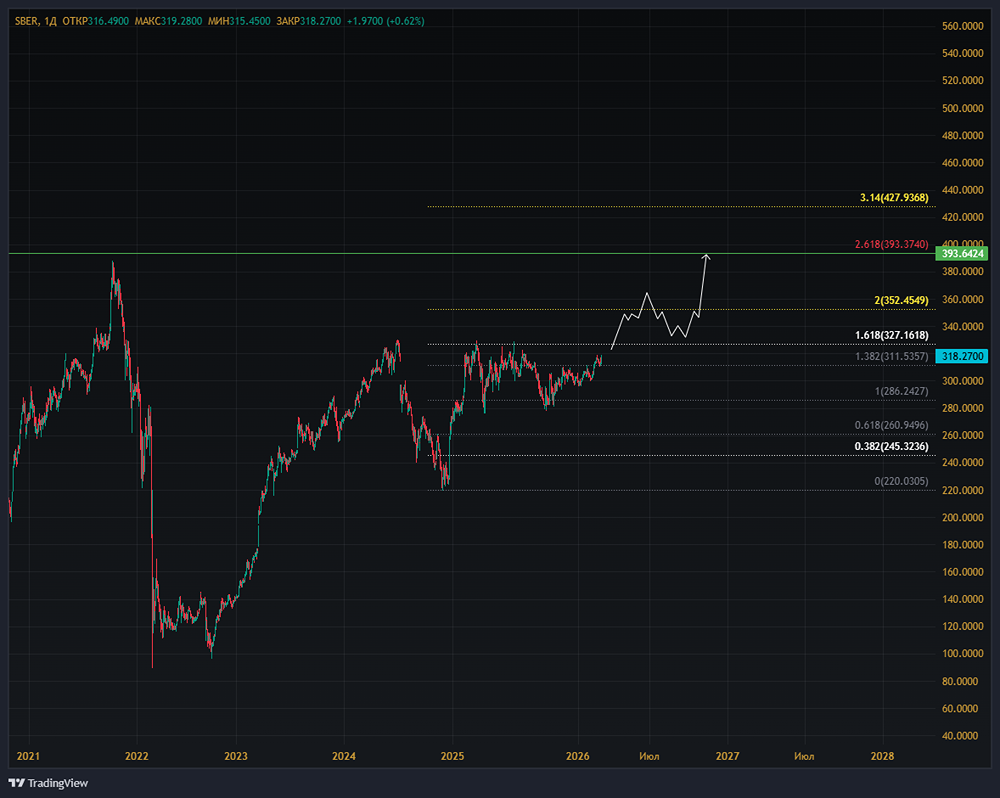Click the 560.0000 price scale value

(x=962, y=26)
